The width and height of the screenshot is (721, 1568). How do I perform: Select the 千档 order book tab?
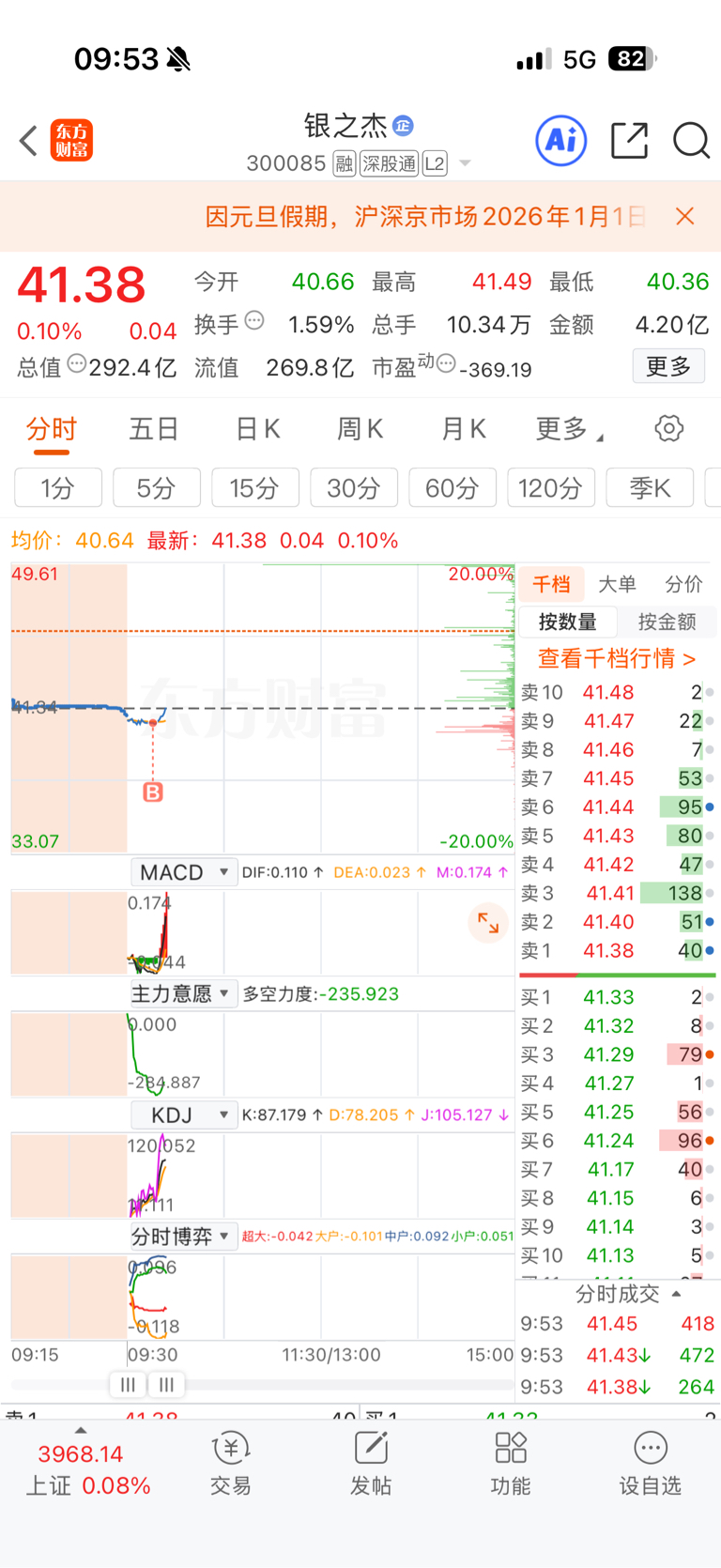point(551,584)
